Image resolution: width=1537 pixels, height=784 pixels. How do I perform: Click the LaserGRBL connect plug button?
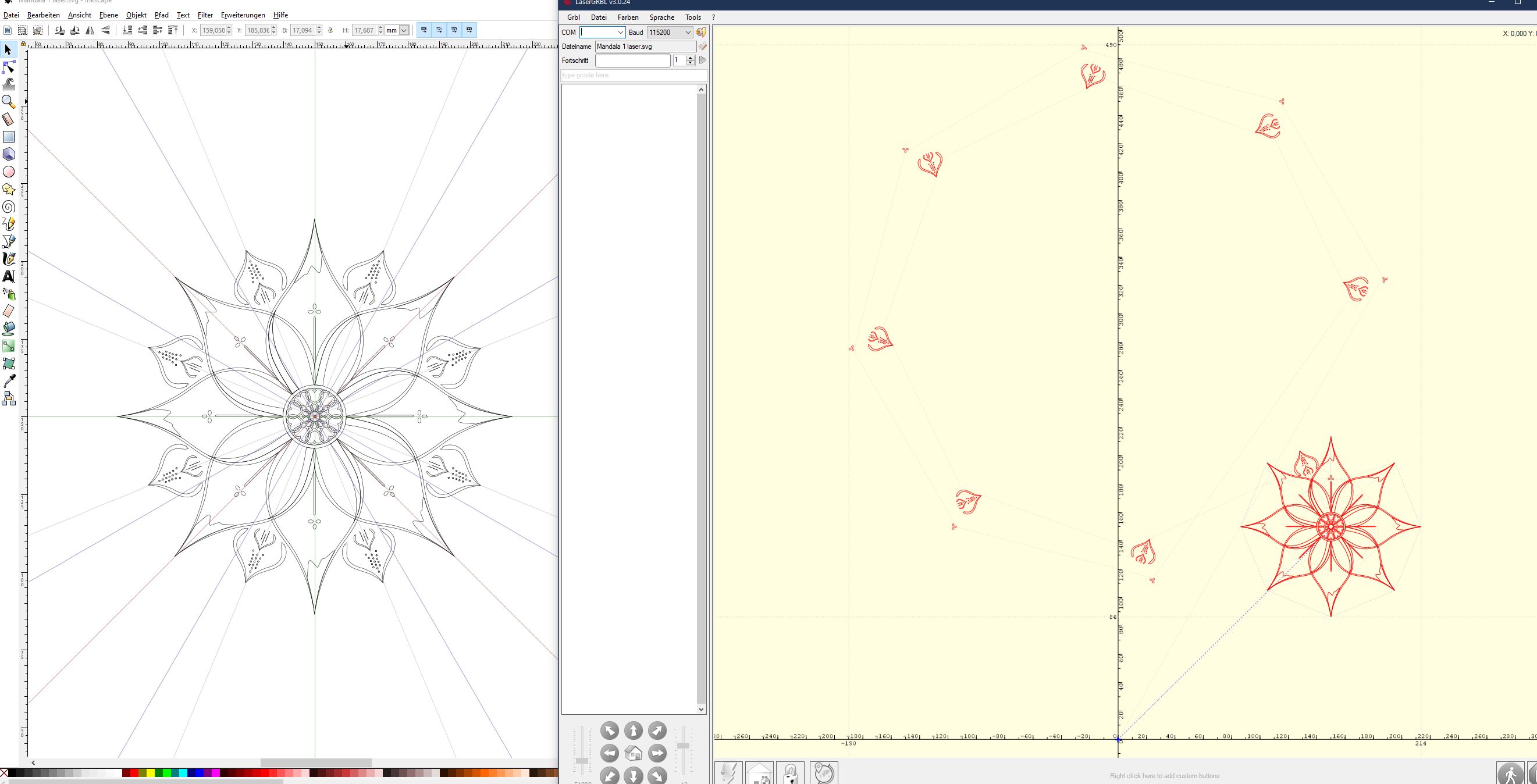(701, 32)
